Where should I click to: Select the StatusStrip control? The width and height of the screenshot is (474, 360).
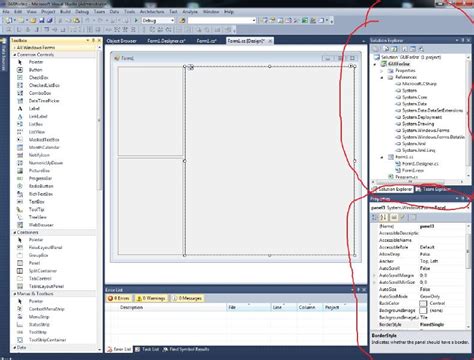[39, 324]
